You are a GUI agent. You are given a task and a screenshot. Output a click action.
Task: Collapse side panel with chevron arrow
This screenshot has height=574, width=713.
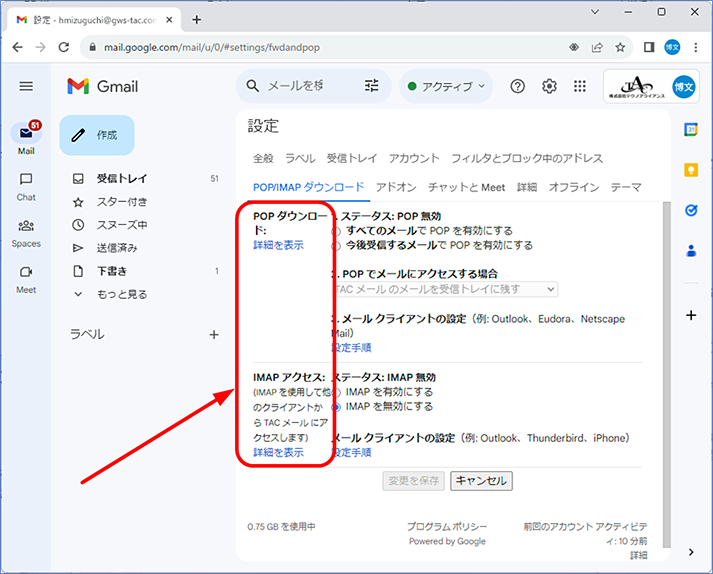[x=691, y=552]
